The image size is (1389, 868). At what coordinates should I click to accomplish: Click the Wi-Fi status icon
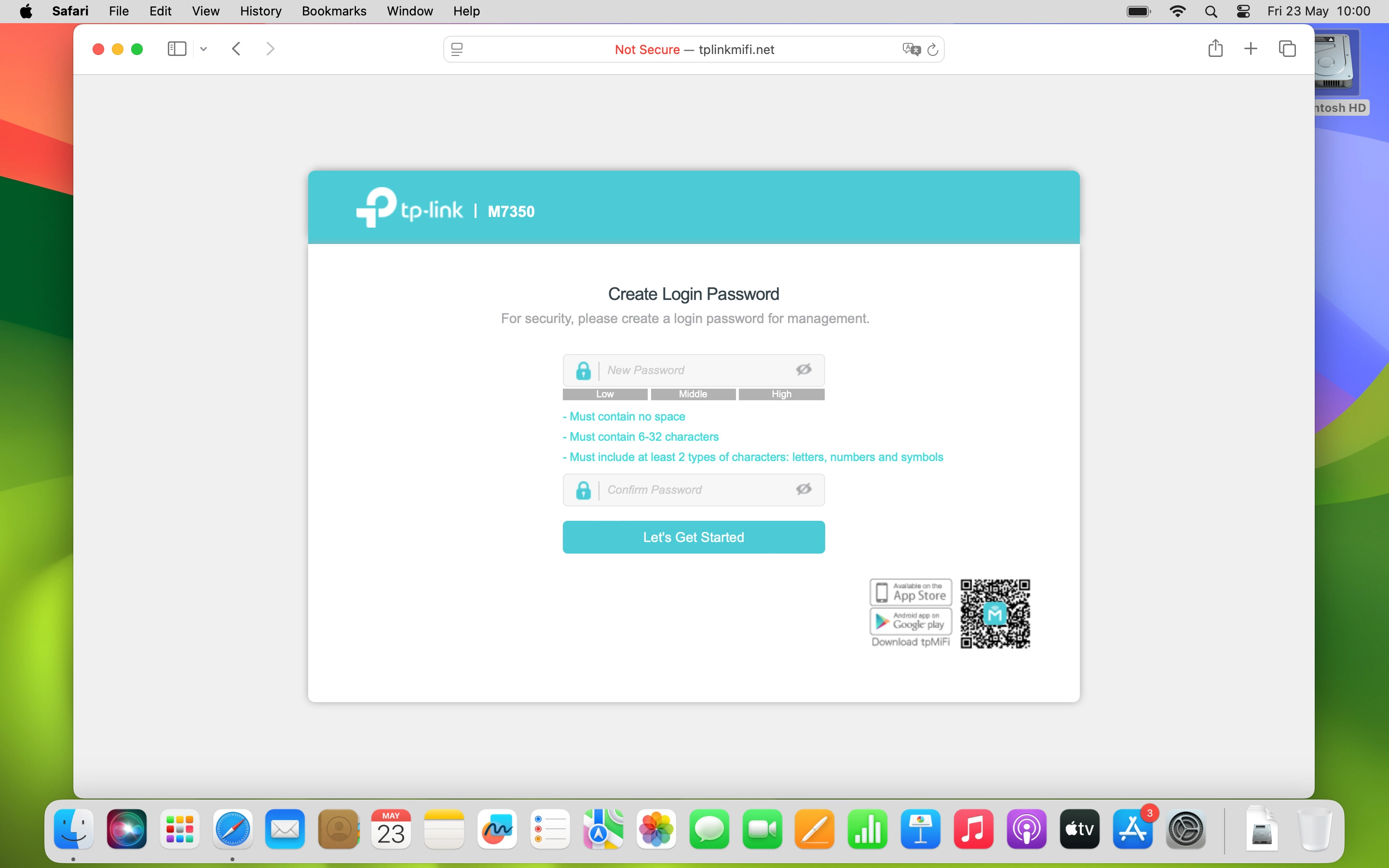pos(1177,11)
